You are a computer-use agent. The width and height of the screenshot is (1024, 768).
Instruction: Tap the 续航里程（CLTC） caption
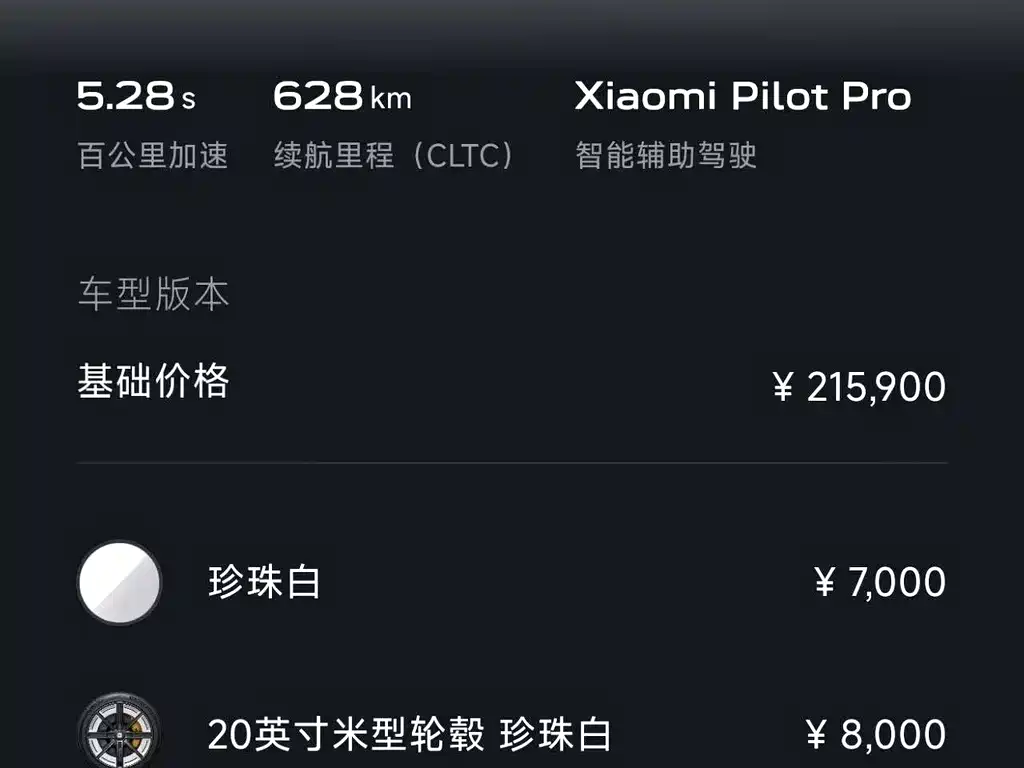point(396,156)
